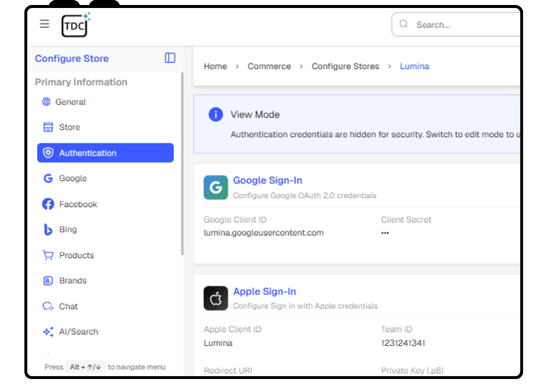Click the AI/Search sparkle icon

point(48,332)
